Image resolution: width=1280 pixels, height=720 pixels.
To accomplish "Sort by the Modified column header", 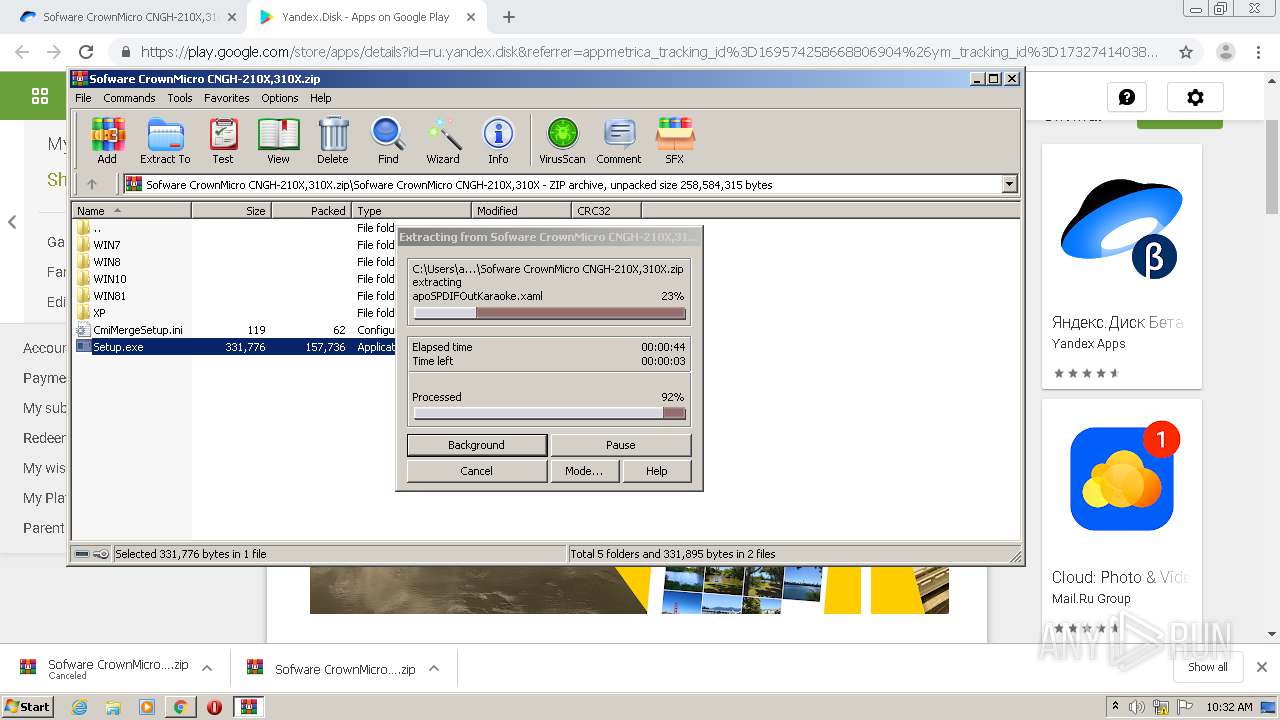I will click(x=521, y=210).
